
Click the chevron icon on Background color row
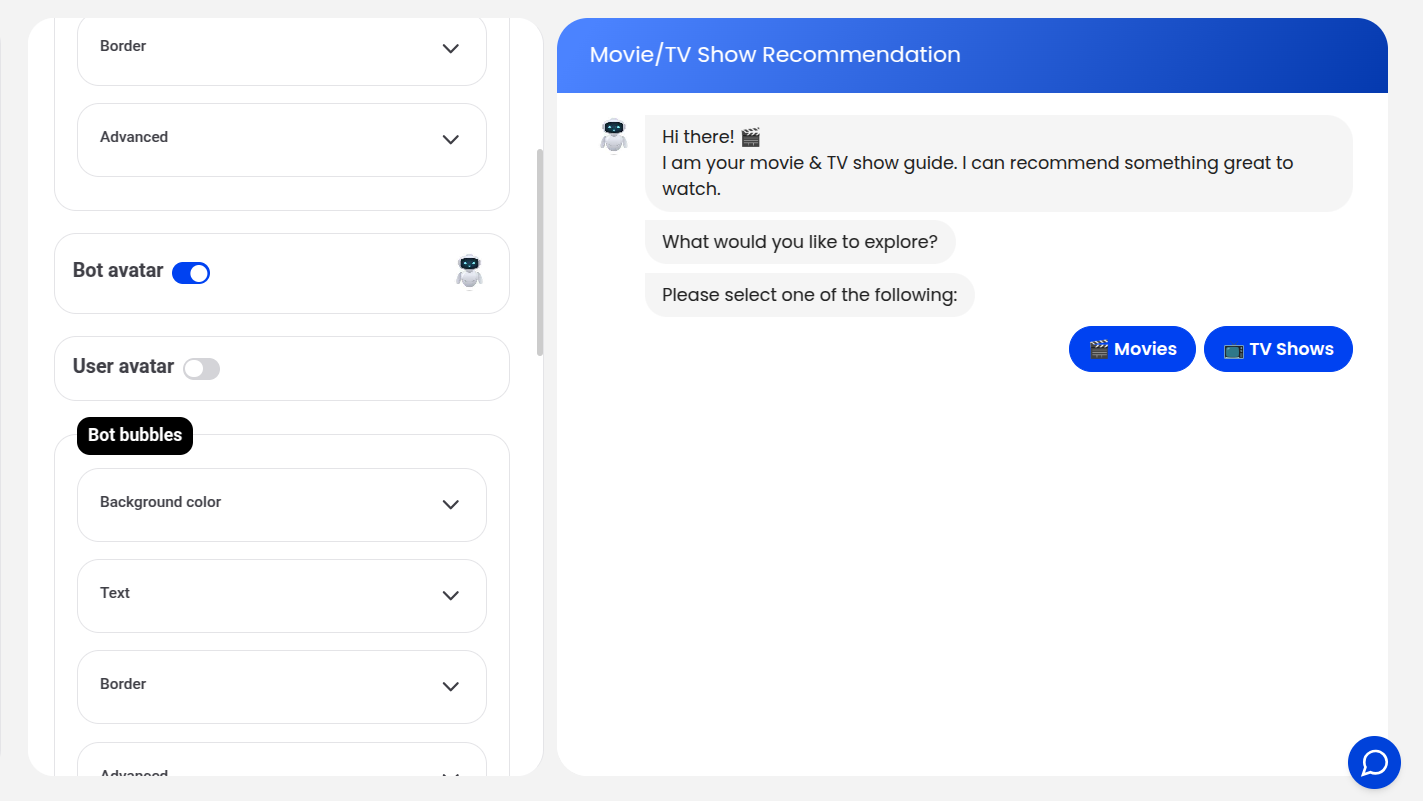(451, 504)
